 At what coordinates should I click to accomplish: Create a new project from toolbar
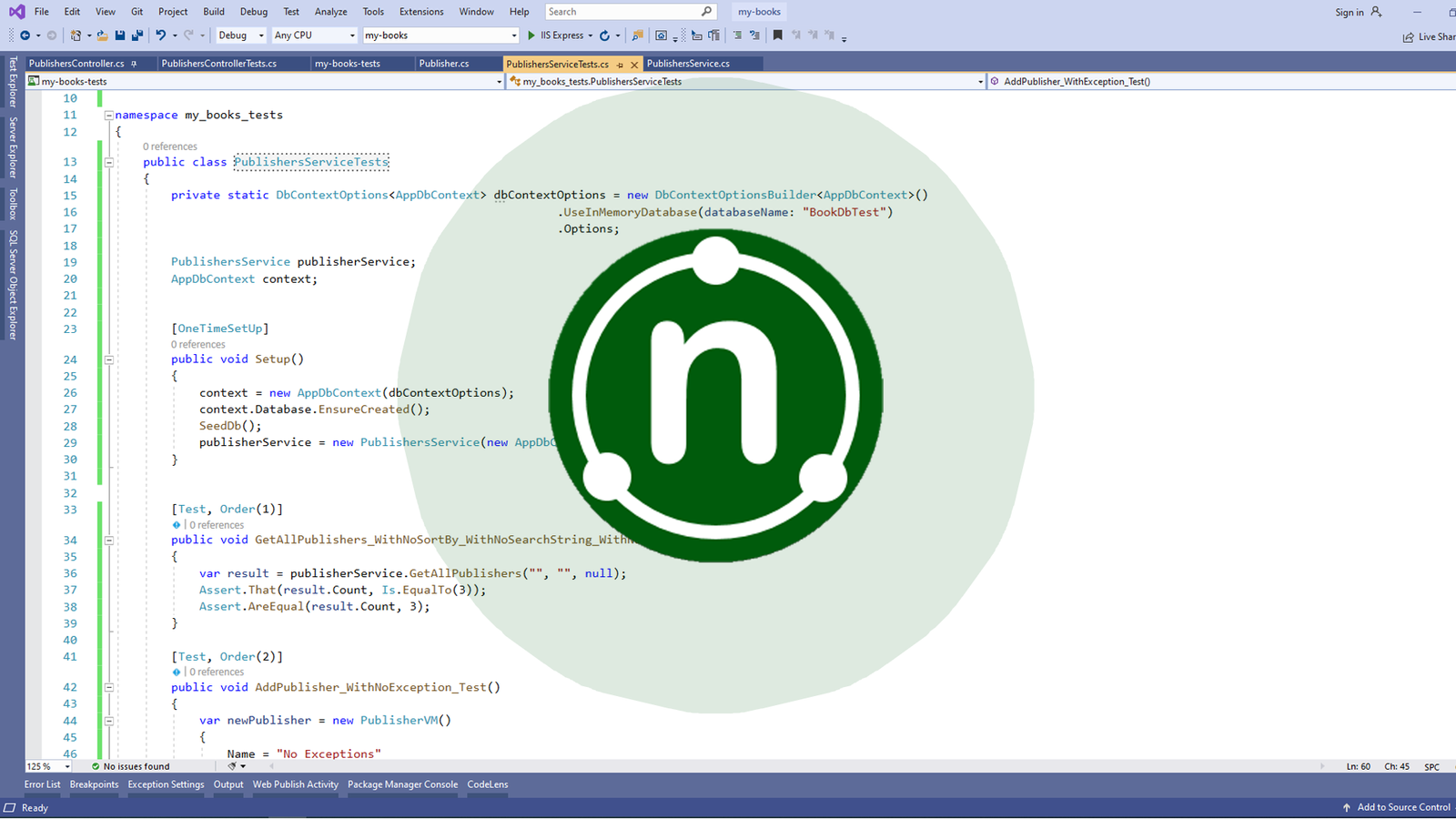tap(76, 35)
